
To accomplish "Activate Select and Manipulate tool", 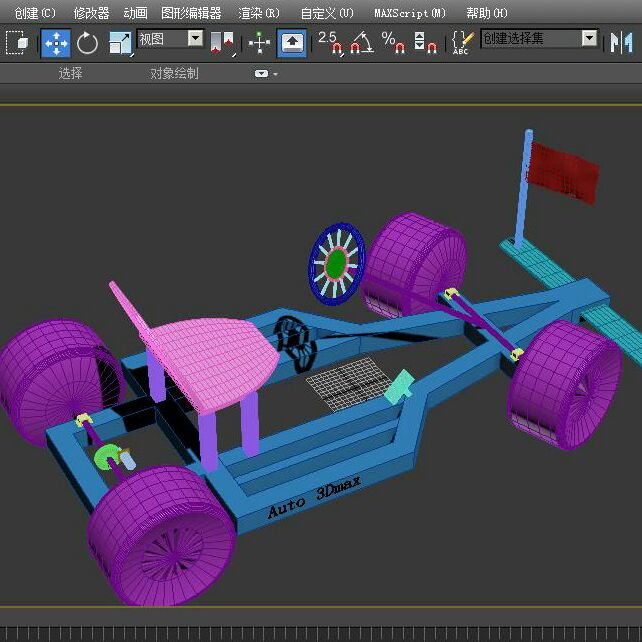I will point(260,43).
